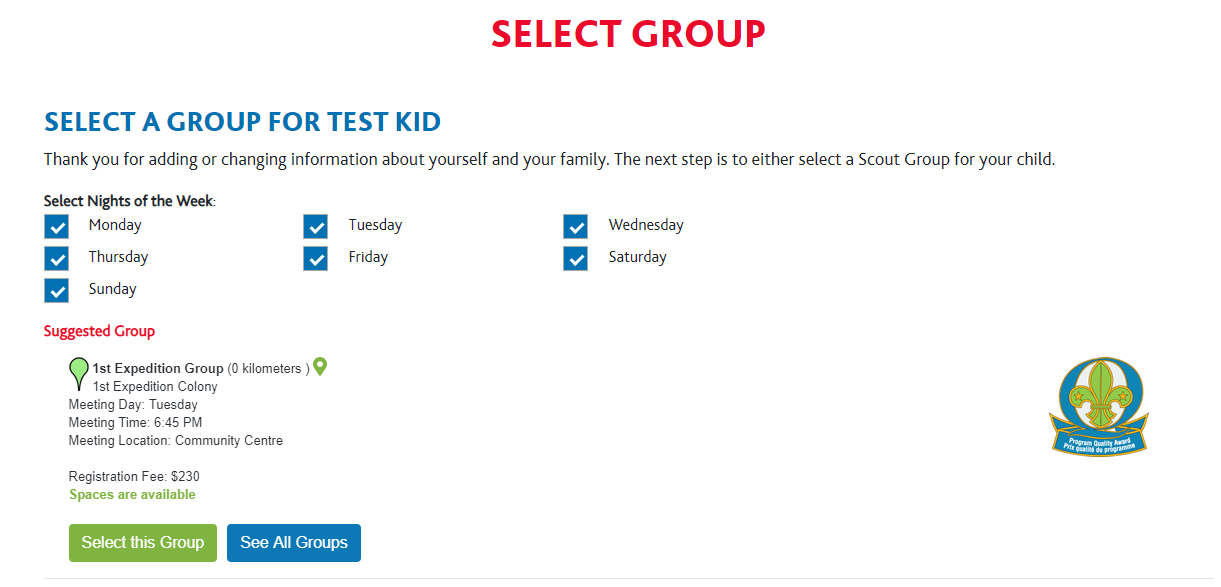Click the large green map pin marker
This screenshot has height=587, width=1221.
click(78, 373)
